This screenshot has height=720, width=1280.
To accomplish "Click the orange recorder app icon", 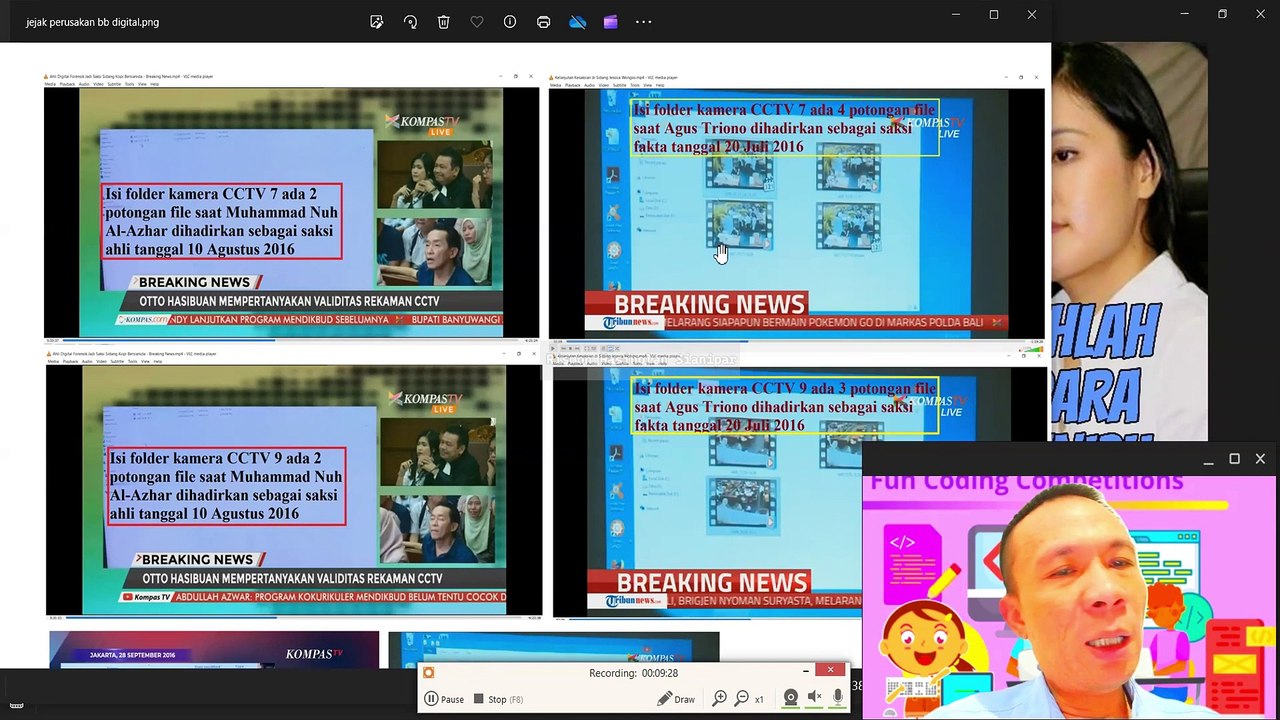I will [x=429, y=673].
